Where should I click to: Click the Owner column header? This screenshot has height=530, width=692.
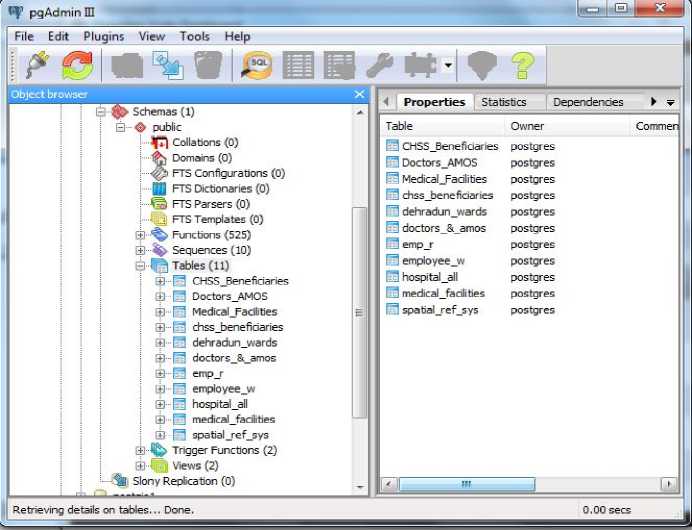568,126
